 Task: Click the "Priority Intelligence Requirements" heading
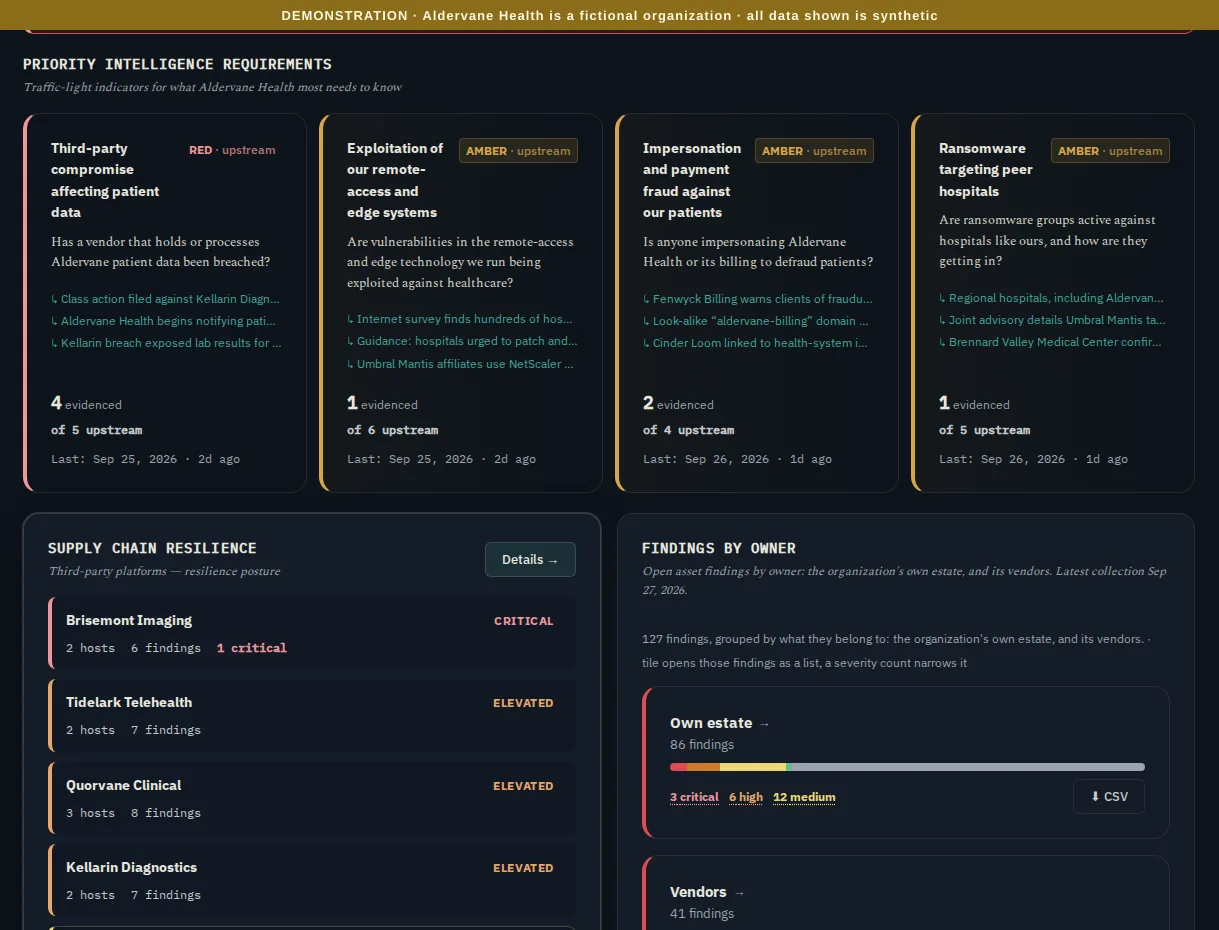(177, 64)
